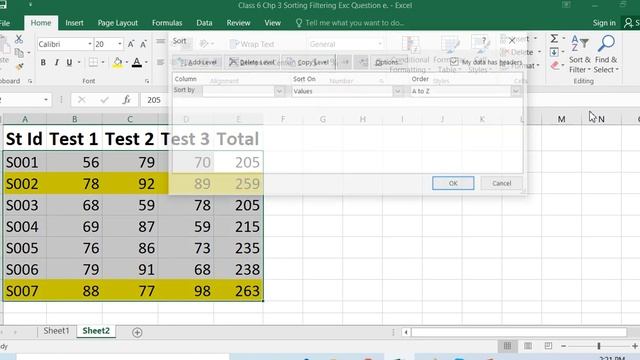Switch to Page Layout view icon
640x360 pixels.
point(528,346)
